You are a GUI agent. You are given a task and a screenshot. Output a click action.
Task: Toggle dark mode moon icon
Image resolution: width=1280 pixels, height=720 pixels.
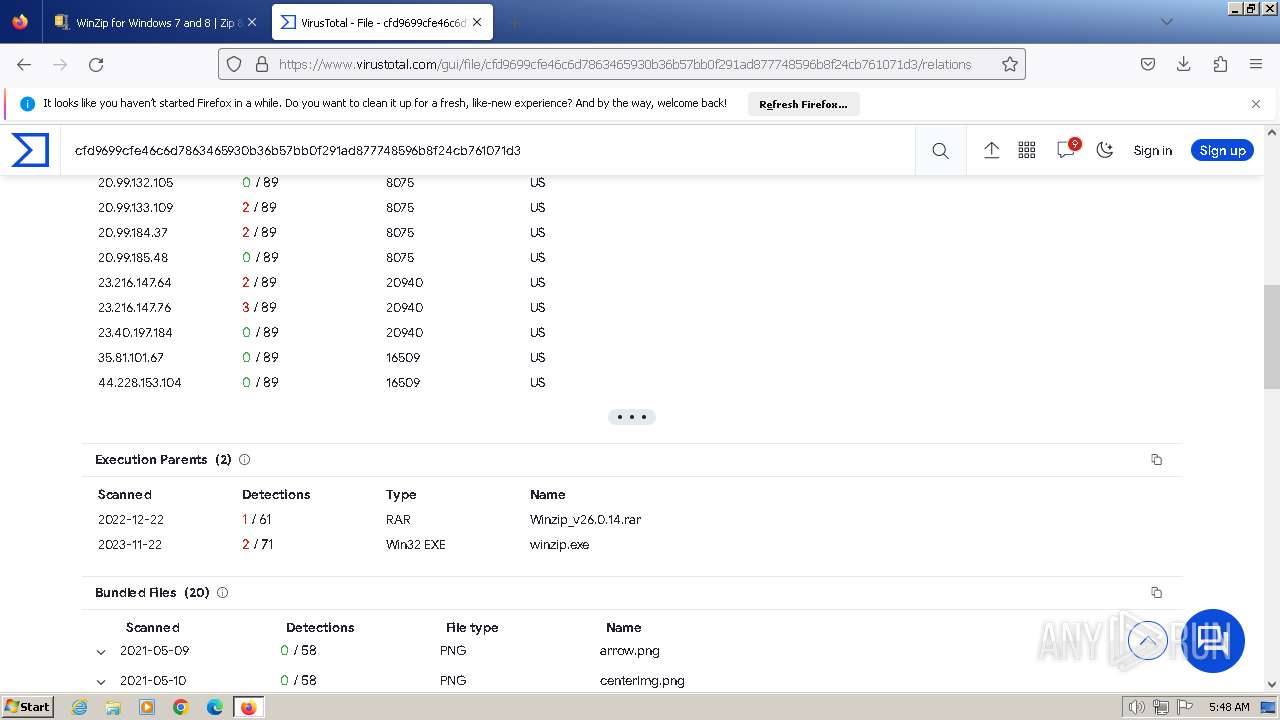tap(1105, 150)
